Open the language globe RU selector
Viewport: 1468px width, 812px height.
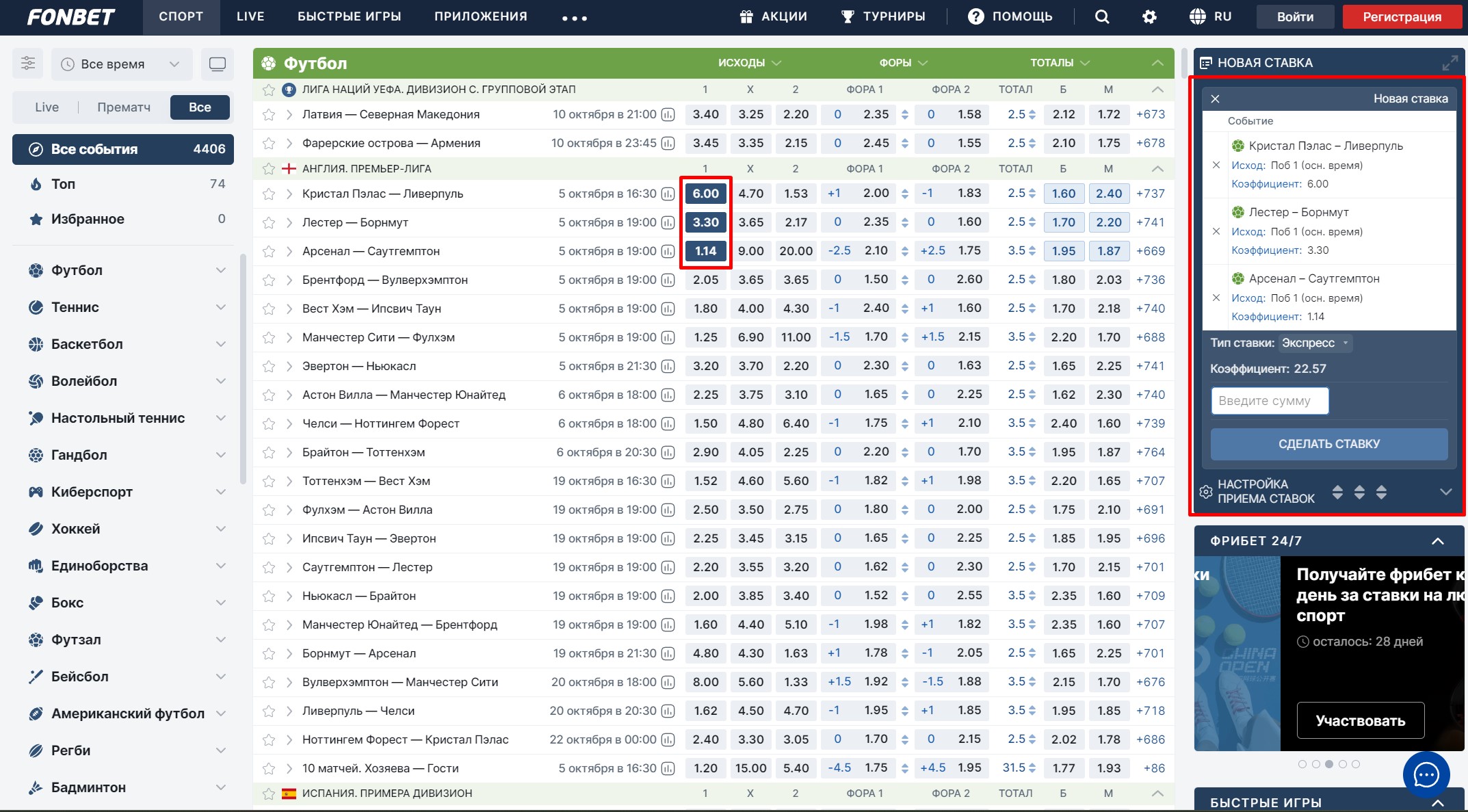click(x=1210, y=16)
